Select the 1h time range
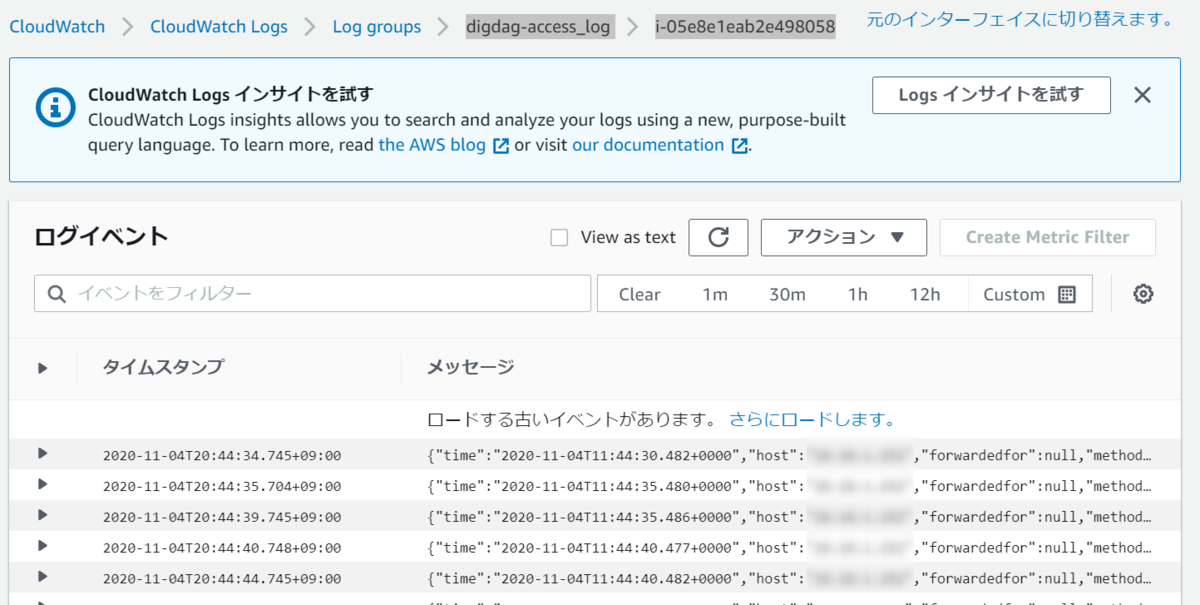The width and height of the screenshot is (1200, 605). pyautogui.click(x=858, y=294)
